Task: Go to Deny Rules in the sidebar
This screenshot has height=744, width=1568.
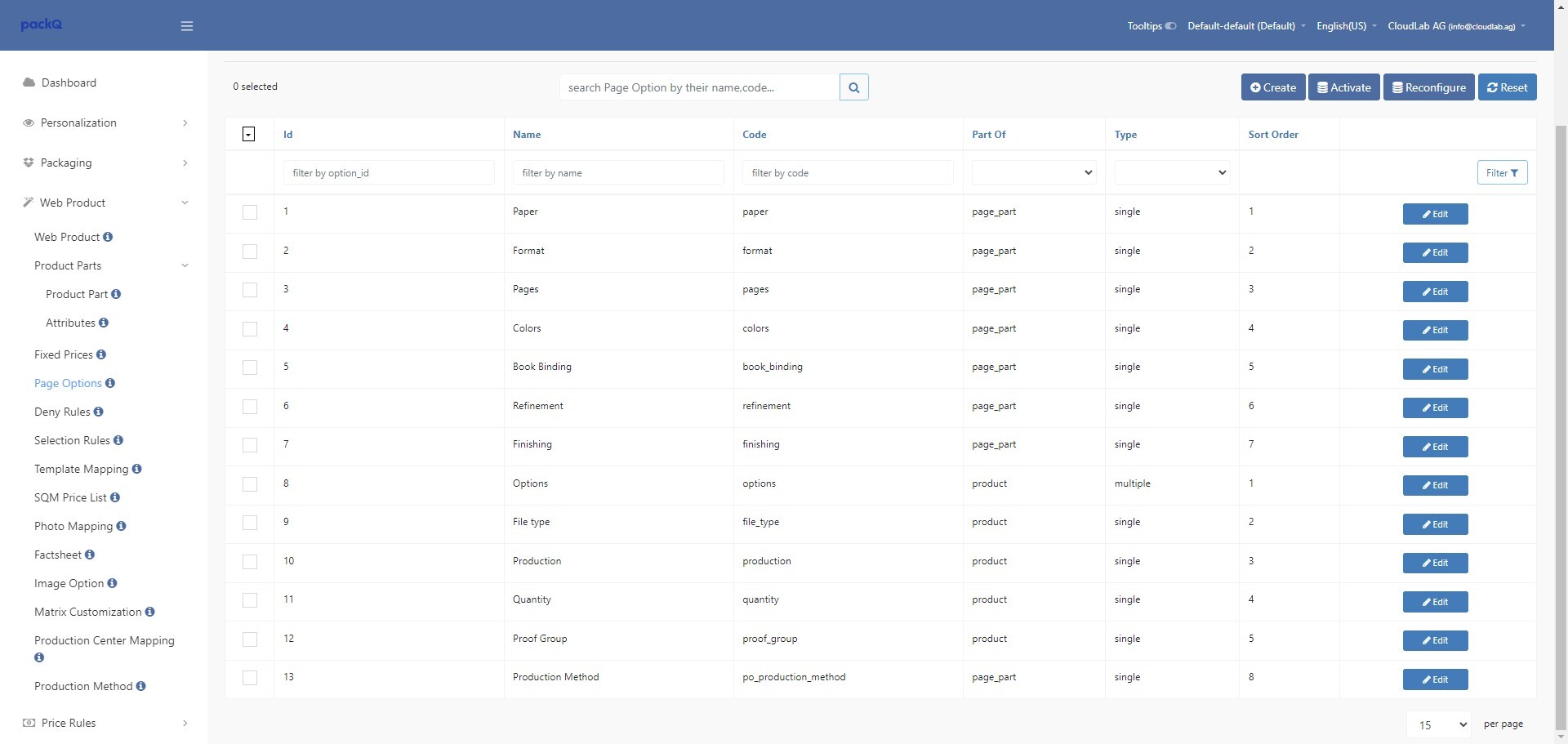Action: click(62, 412)
